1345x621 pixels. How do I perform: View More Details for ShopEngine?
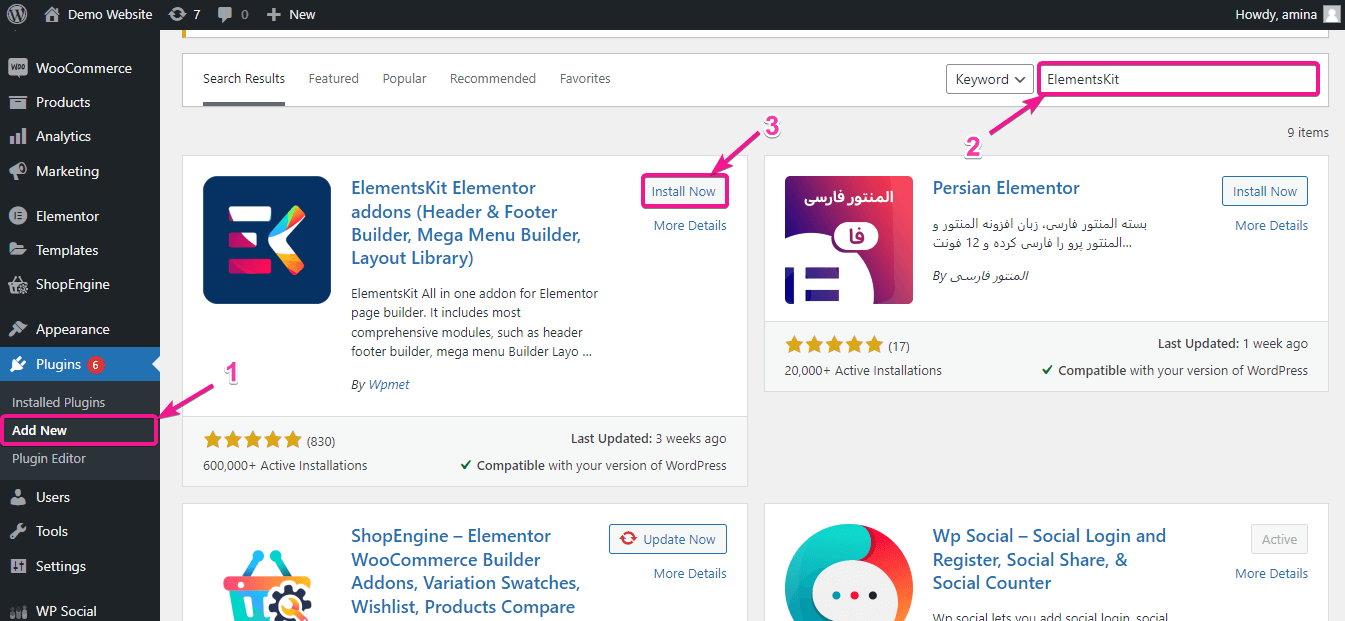(690, 573)
